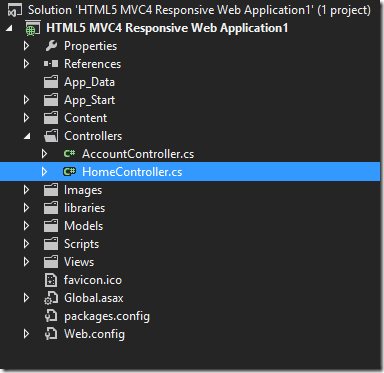The image size is (384, 373).
Task: Expand the Views folder arrow
Action: pos(27,262)
